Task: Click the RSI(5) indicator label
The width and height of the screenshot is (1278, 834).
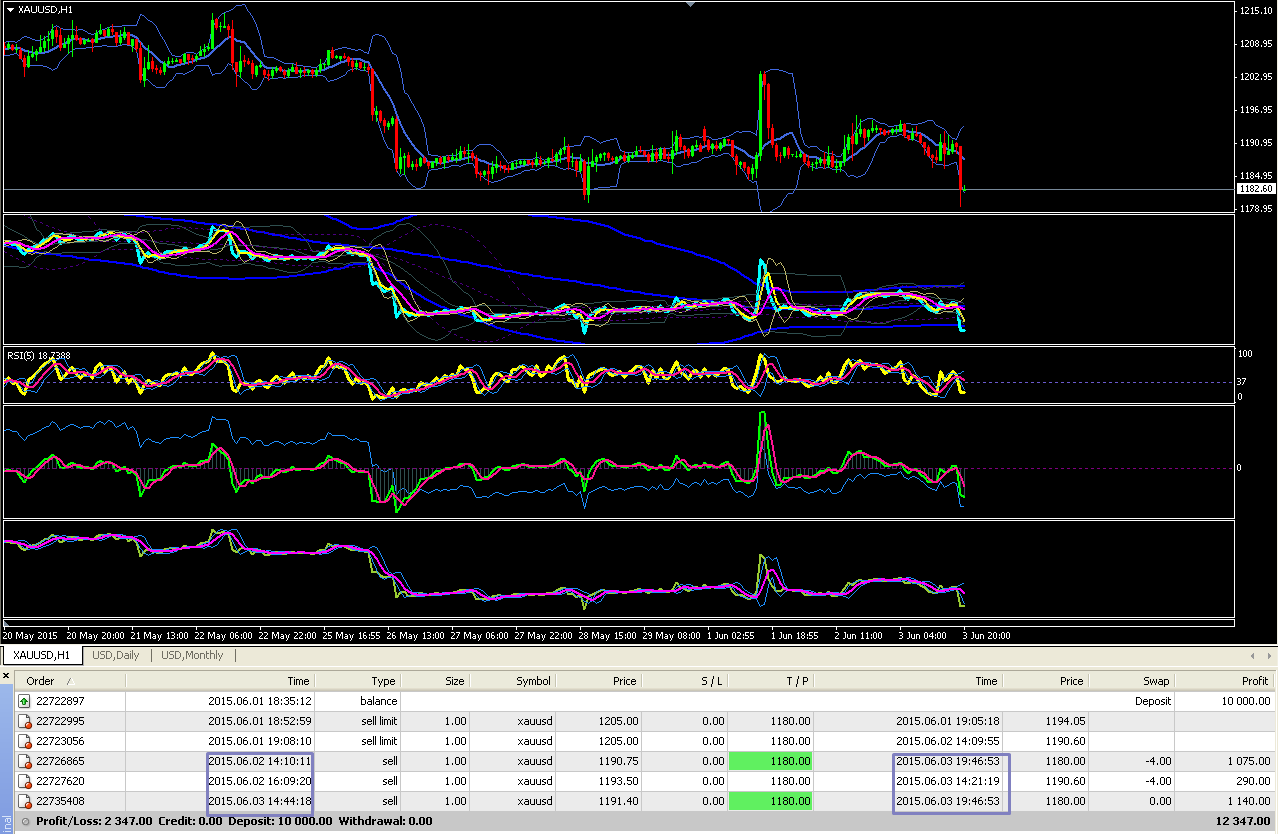Action: [39, 355]
